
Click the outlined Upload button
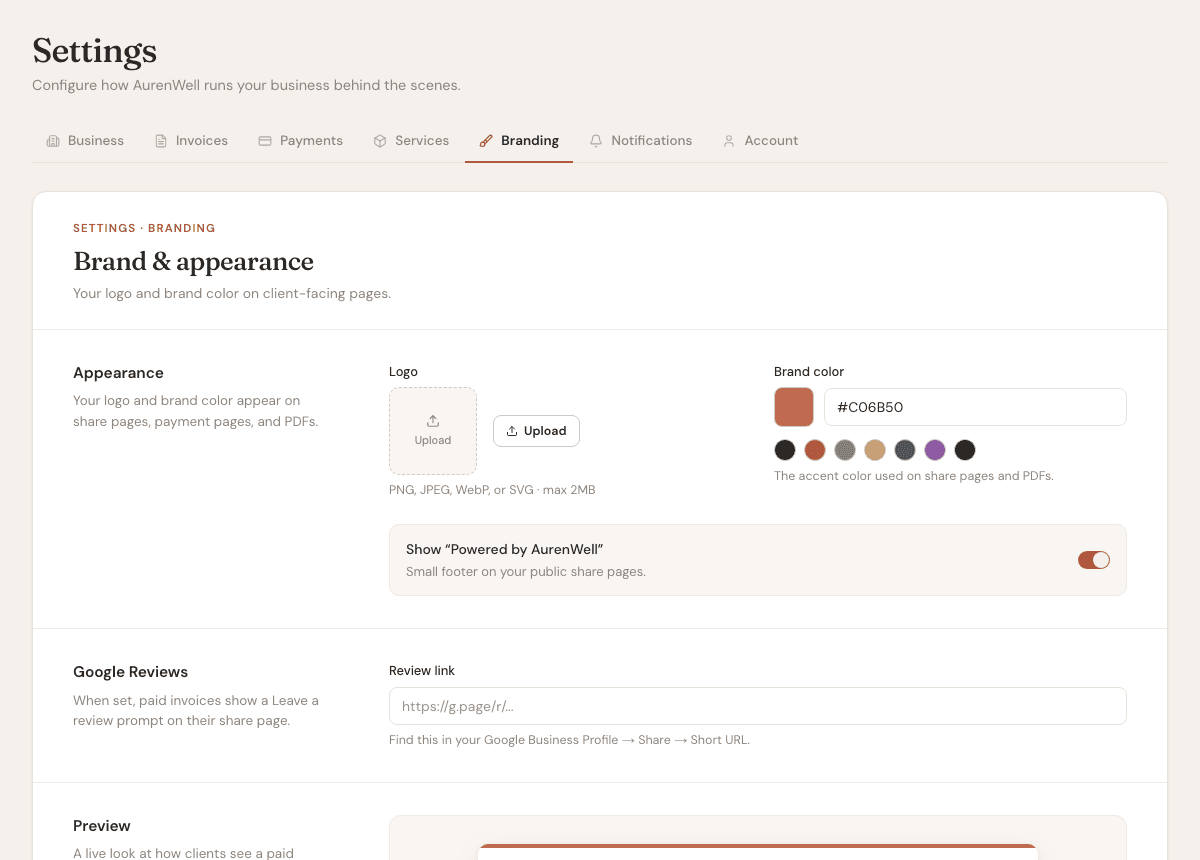536,431
